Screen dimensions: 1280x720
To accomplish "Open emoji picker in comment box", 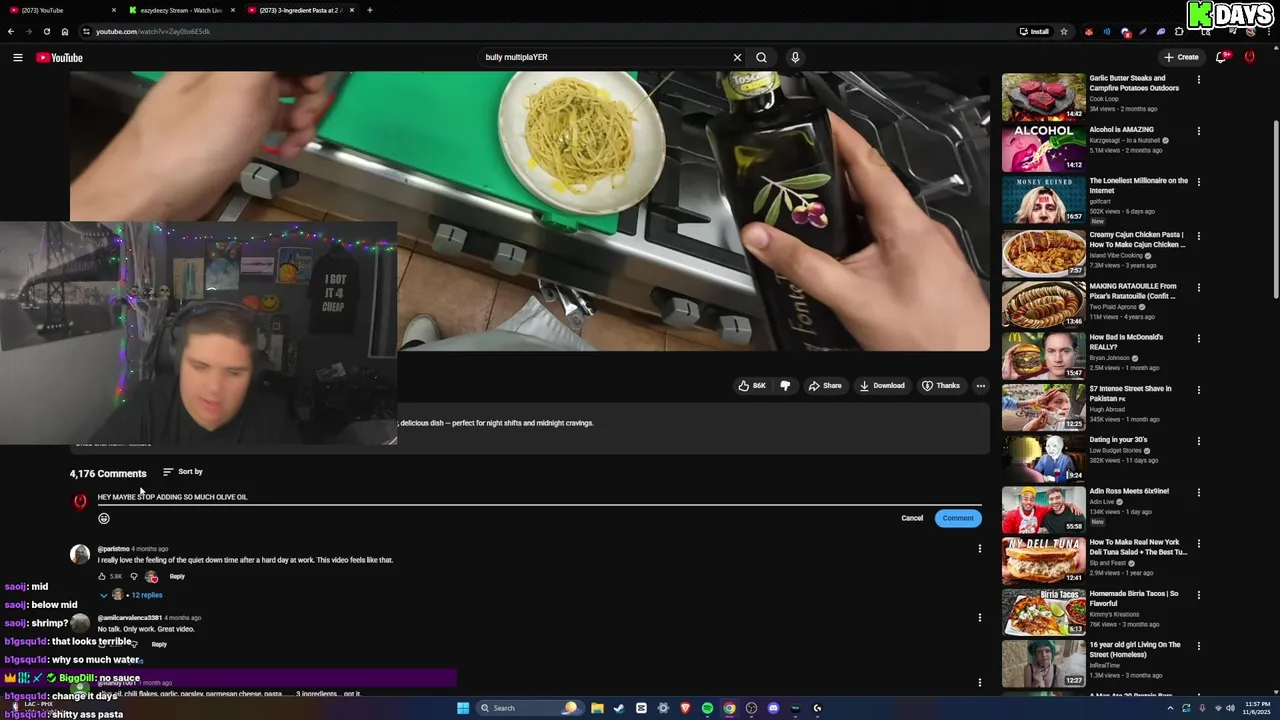I will point(104,518).
